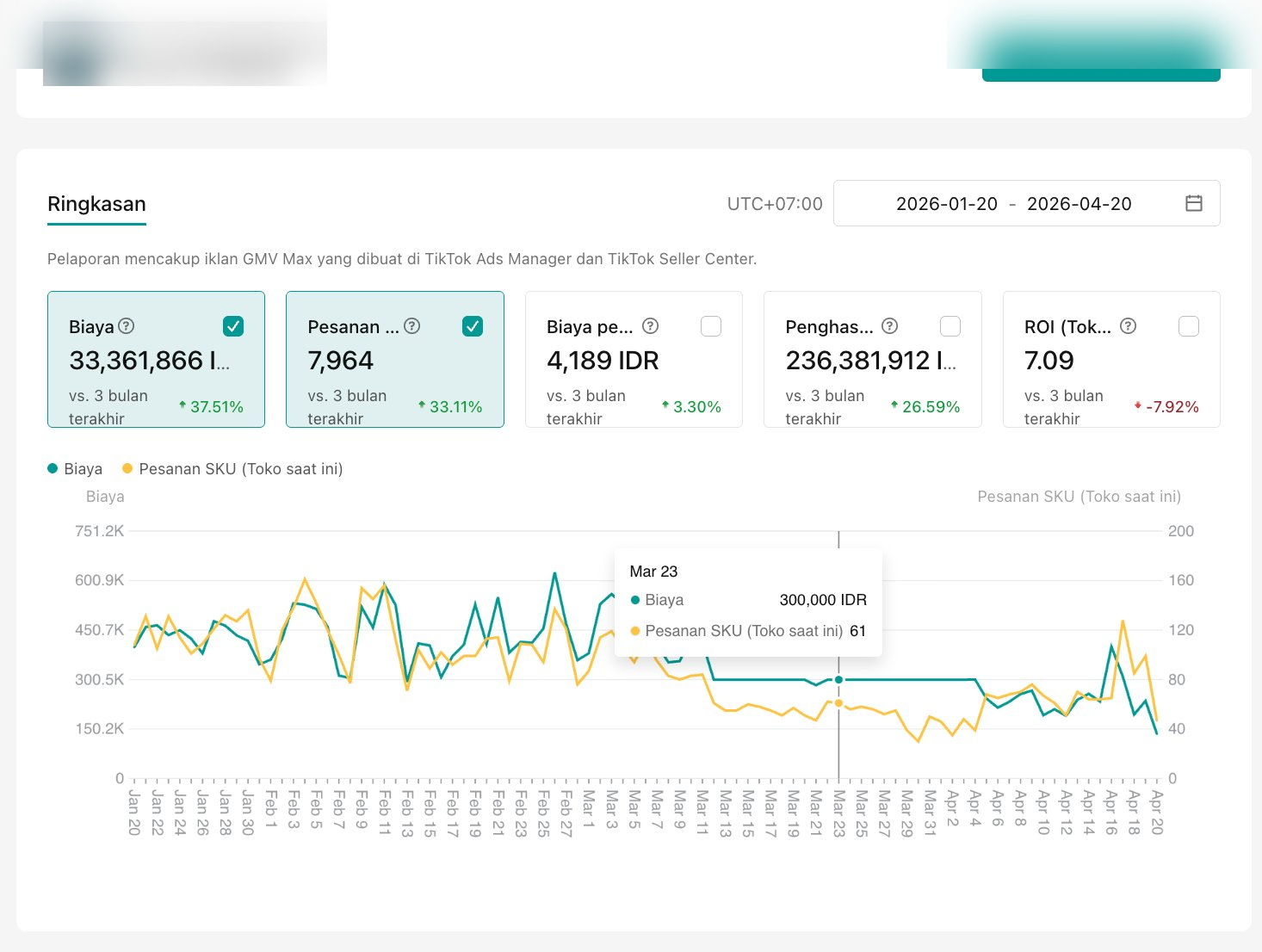Toggle the Biaya legend series dot
Viewport: 1262px width, 952px height.
pyautogui.click(x=53, y=469)
